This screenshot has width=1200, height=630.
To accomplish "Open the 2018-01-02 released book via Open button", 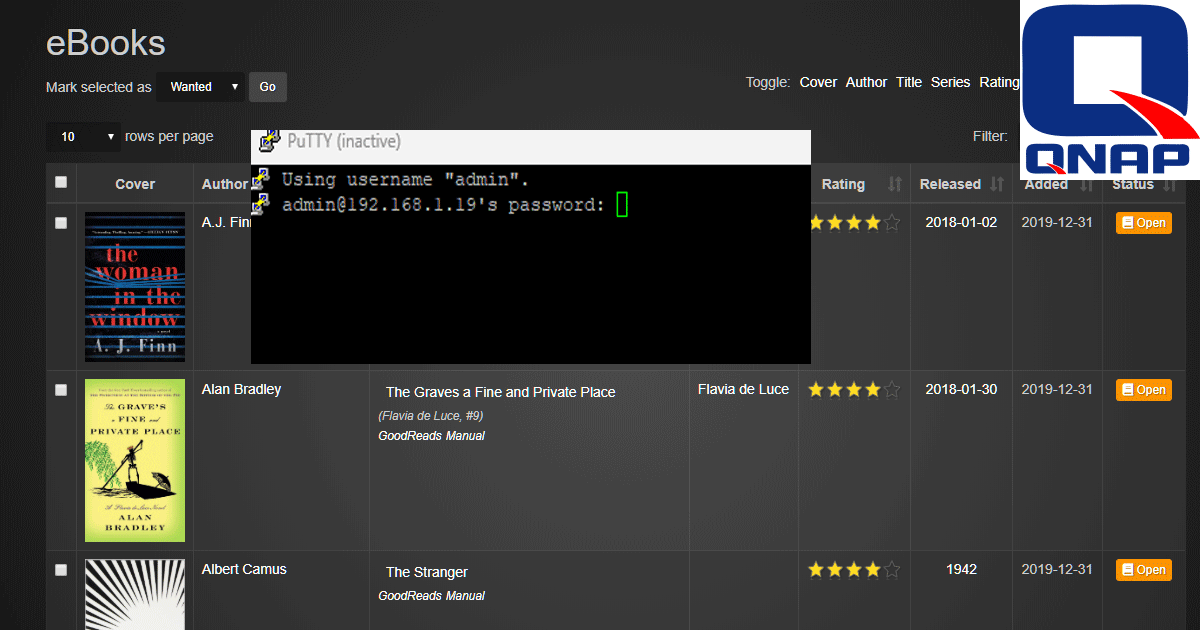I will (x=1143, y=223).
